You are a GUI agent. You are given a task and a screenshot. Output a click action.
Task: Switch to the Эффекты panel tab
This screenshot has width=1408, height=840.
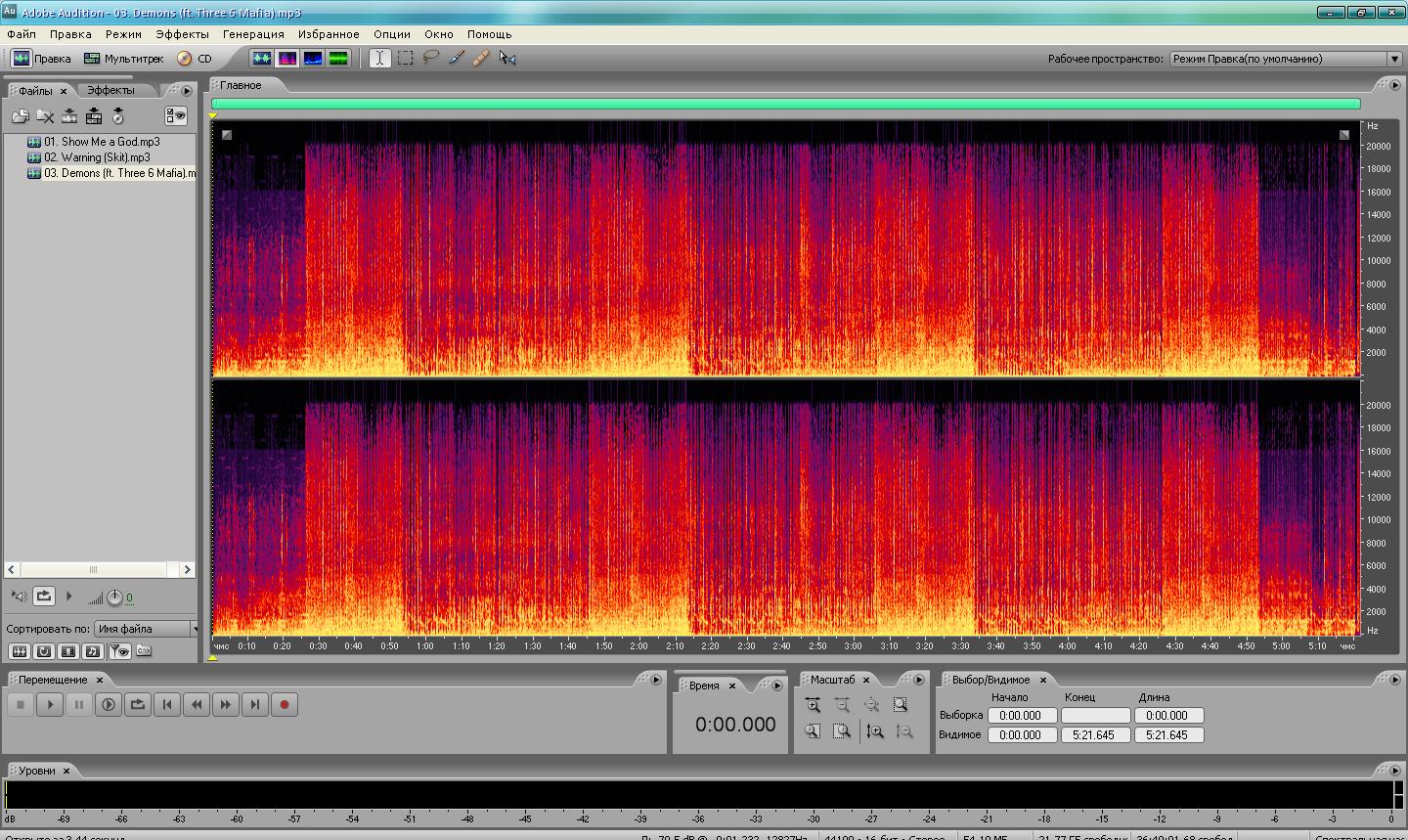coord(110,90)
